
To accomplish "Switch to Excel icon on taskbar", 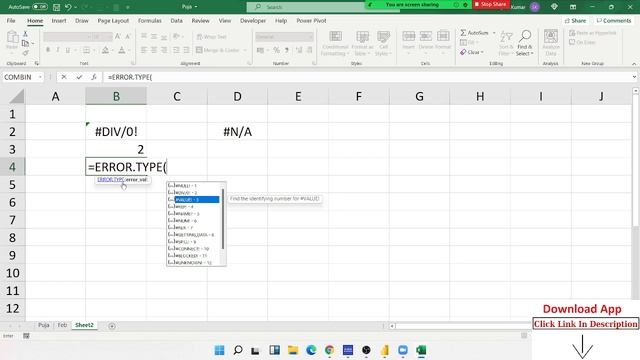I will (x=421, y=350).
